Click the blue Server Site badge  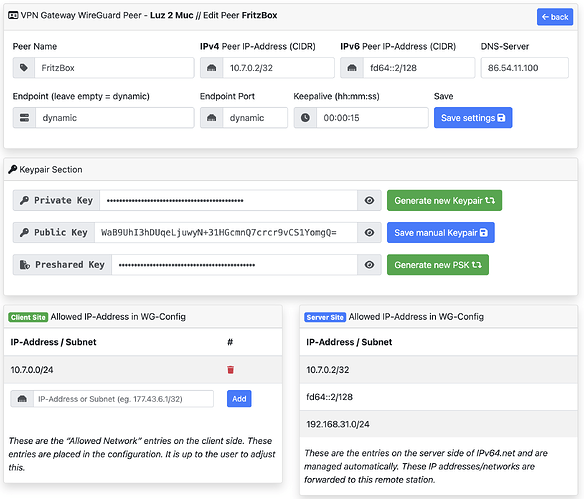coord(325,317)
